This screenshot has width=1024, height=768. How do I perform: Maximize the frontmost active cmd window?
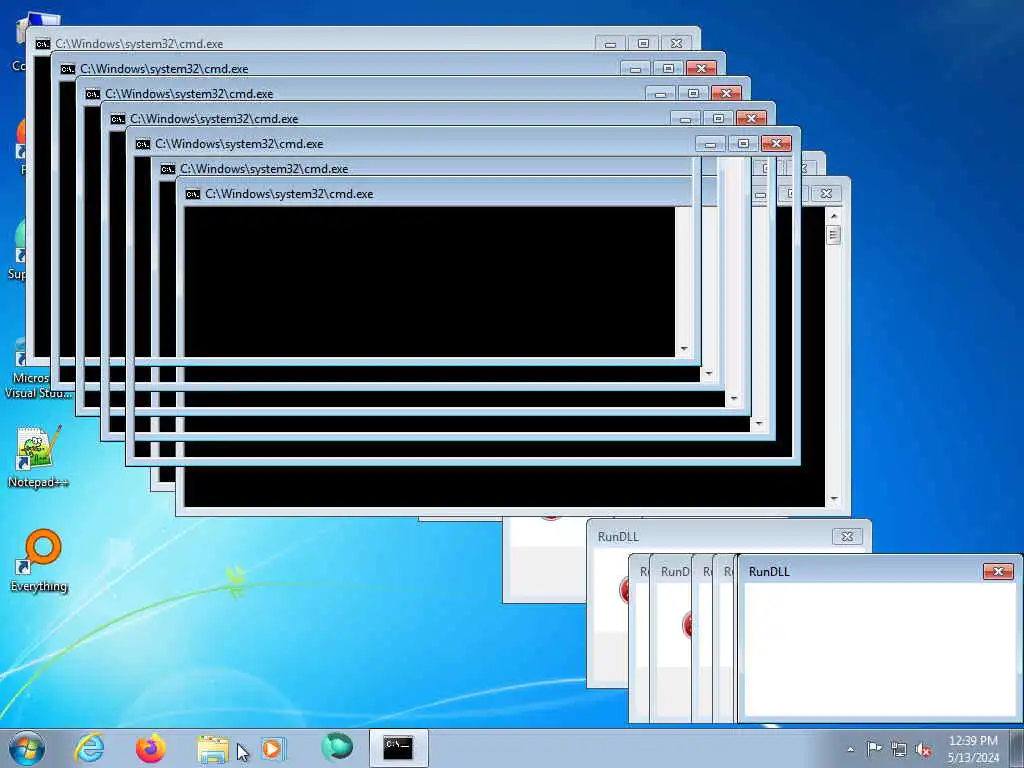(x=743, y=144)
